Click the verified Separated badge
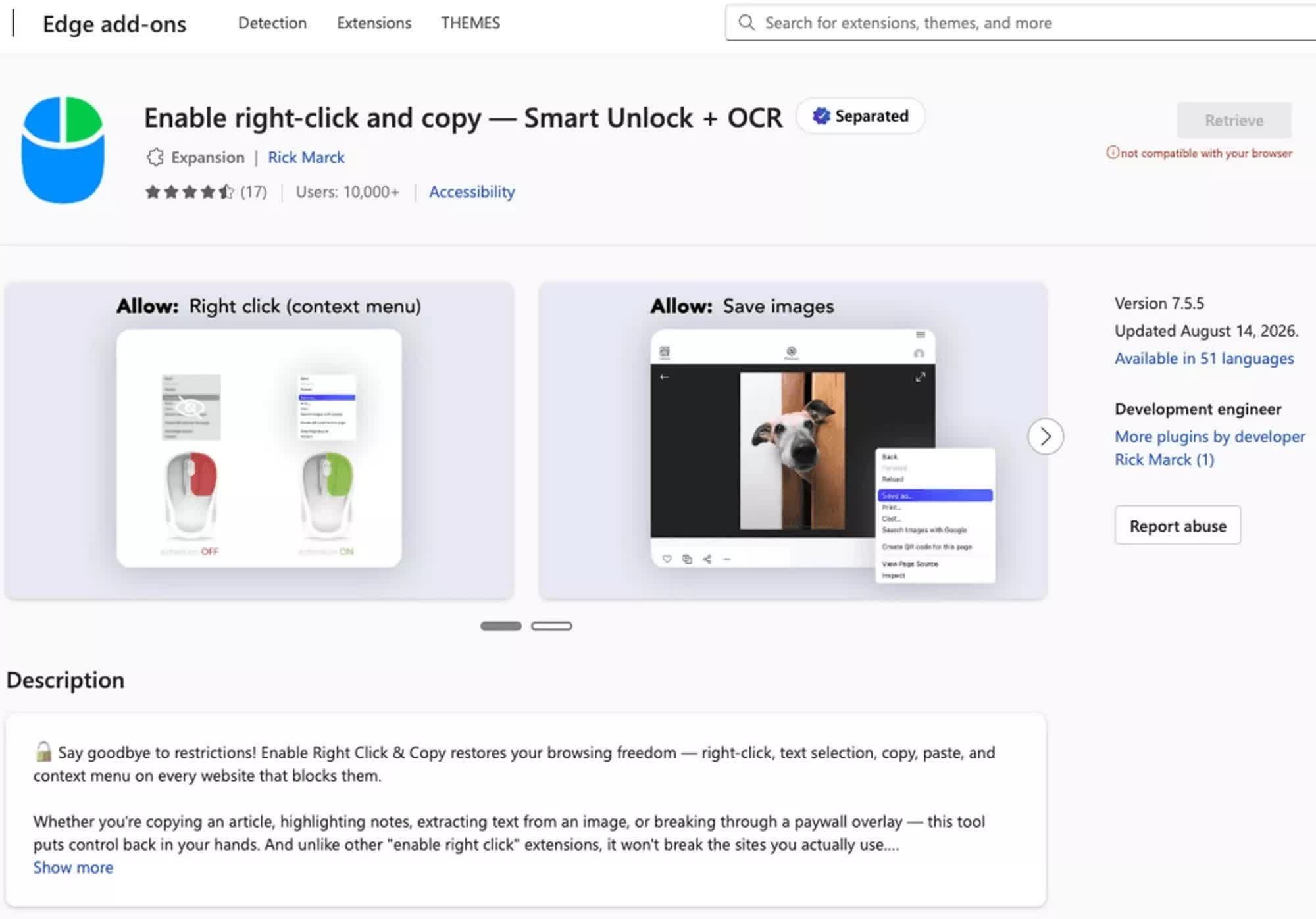Image resolution: width=1316 pixels, height=919 pixels. [860, 116]
